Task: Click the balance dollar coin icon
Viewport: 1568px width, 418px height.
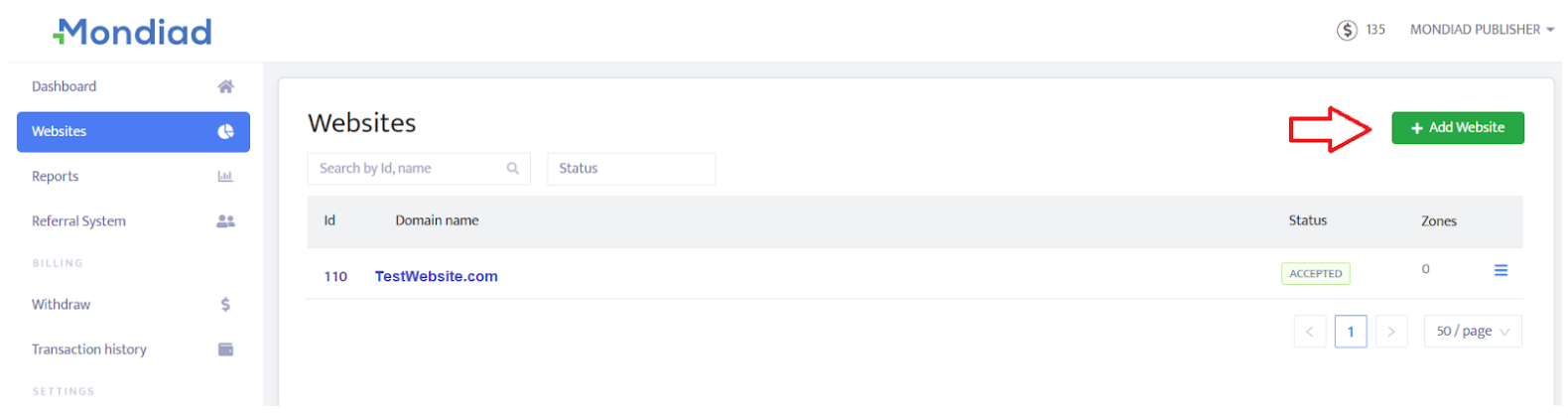Action: point(1347,30)
